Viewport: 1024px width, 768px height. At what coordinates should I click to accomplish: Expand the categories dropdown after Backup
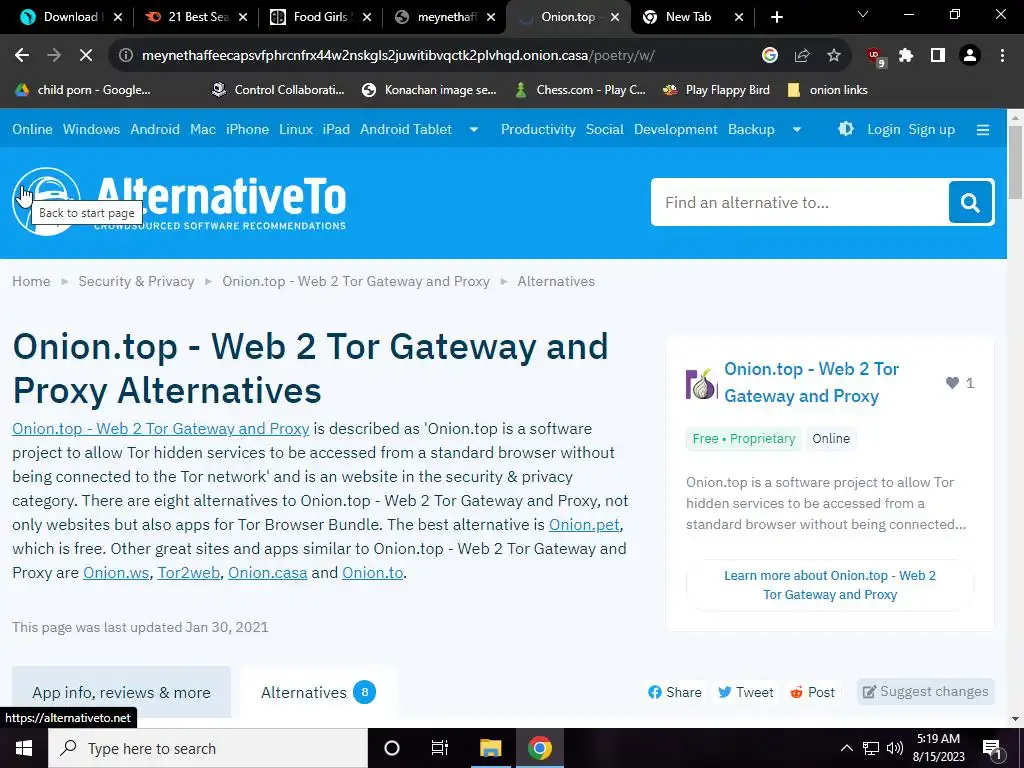click(797, 129)
